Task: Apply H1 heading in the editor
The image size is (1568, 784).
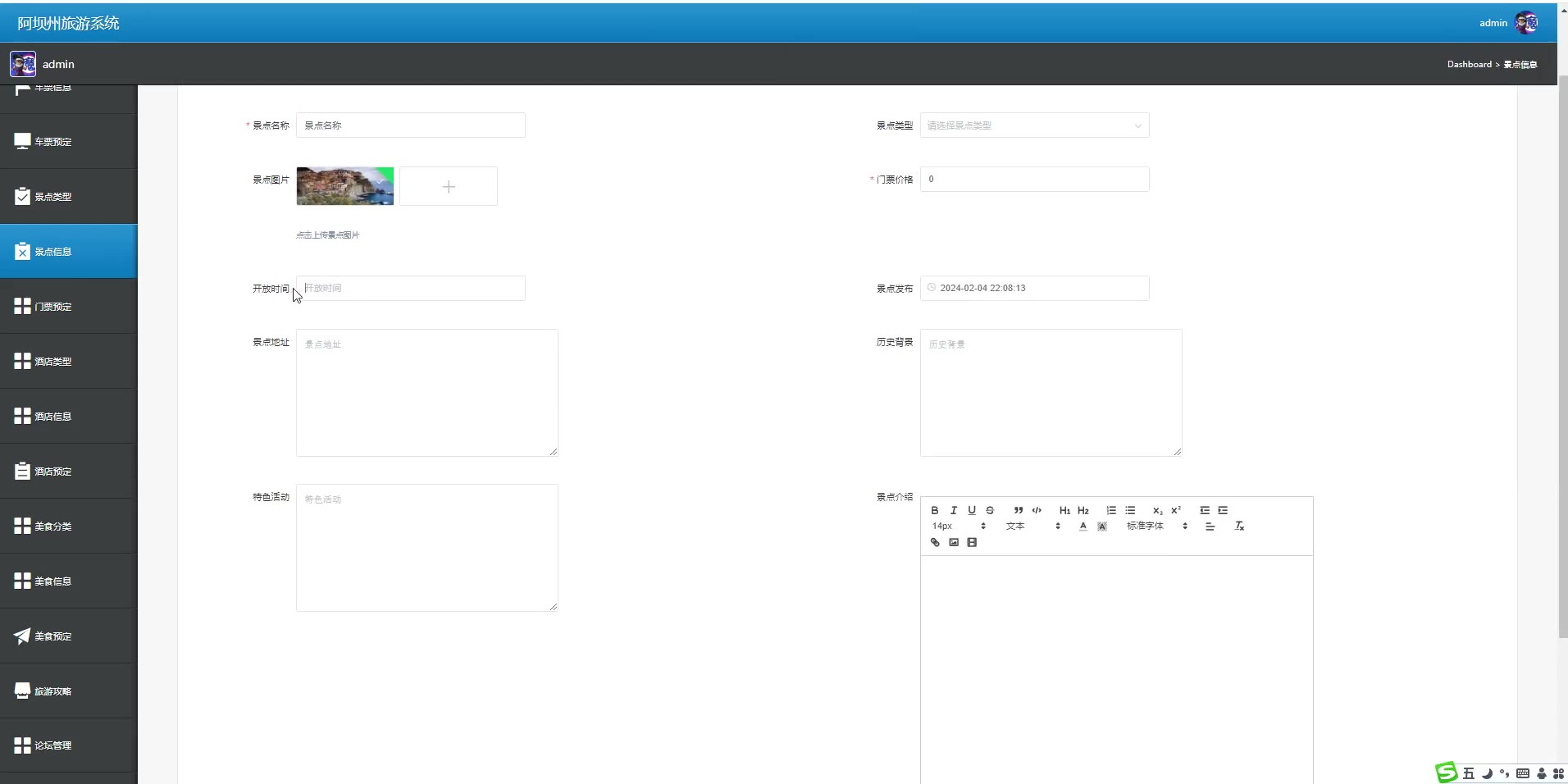Action: [x=1064, y=510]
